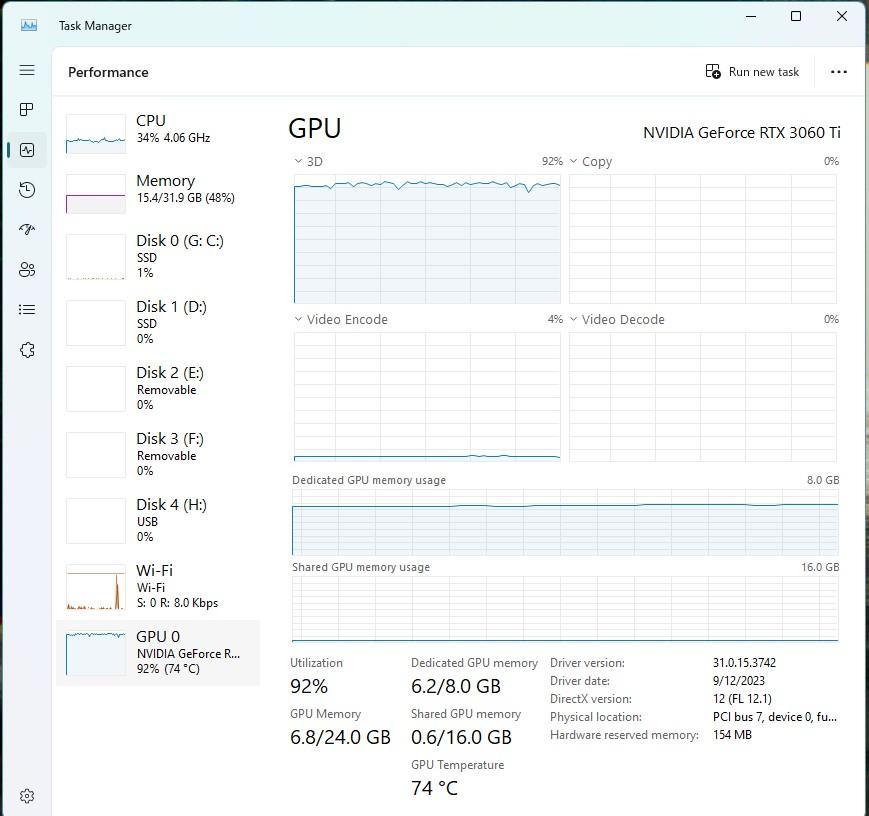Select the GPU 0 performance item
This screenshot has width=869, height=816.
pos(158,652)
